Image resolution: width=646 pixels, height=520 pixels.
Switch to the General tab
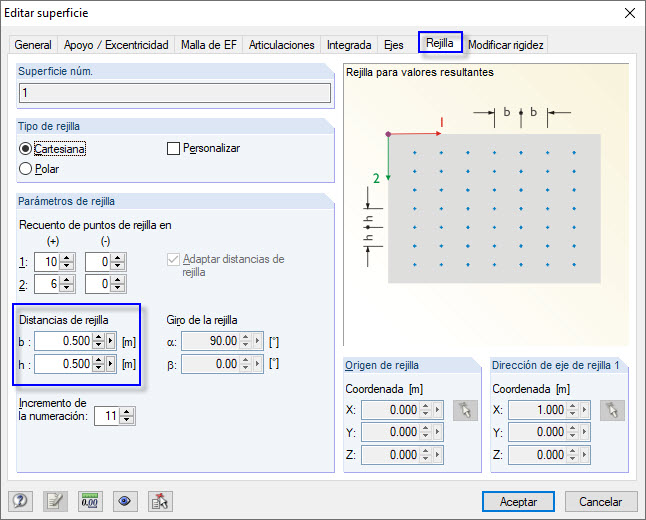click(33, 45)
